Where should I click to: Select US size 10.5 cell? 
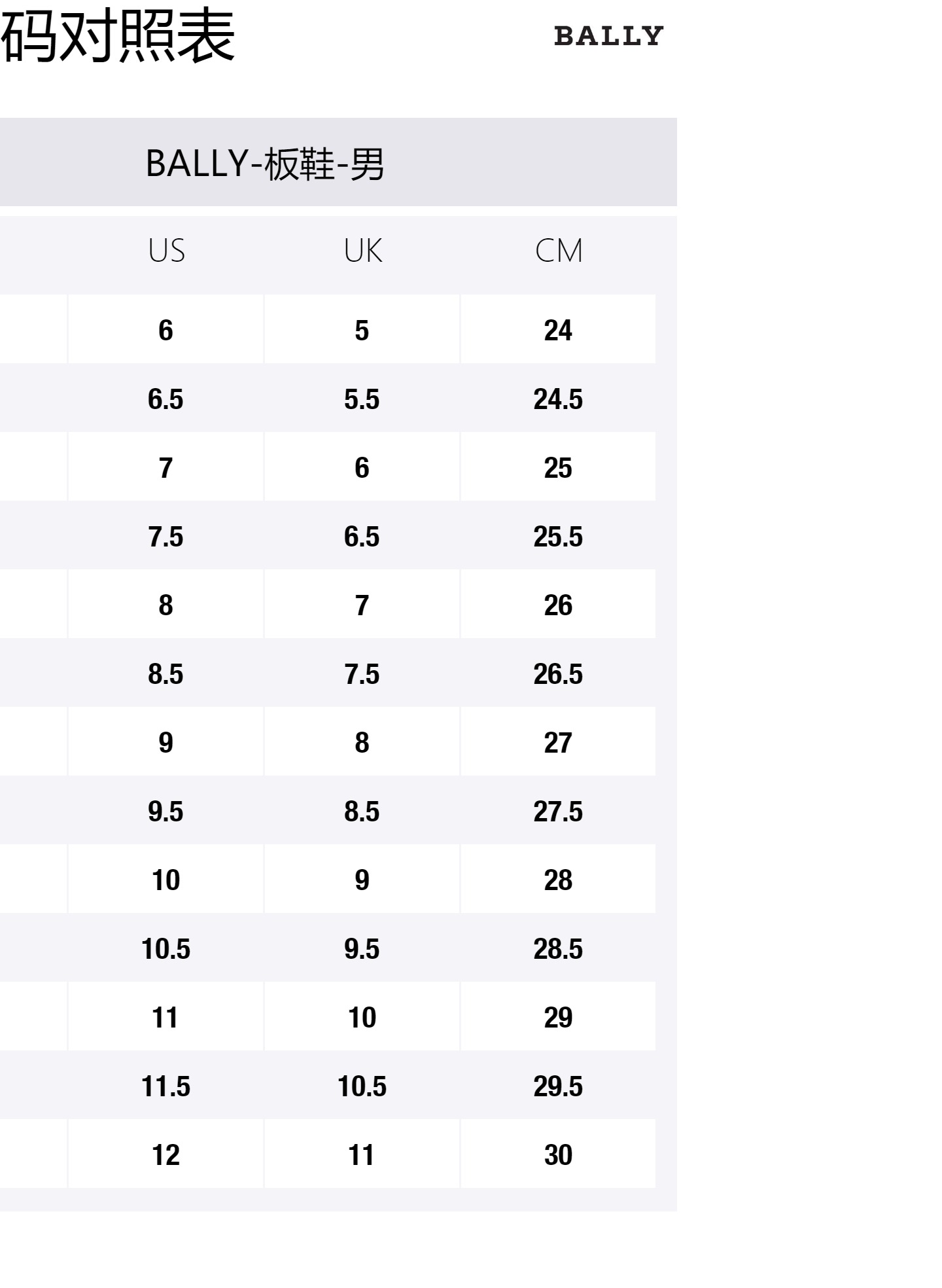[x=166, y=948]
